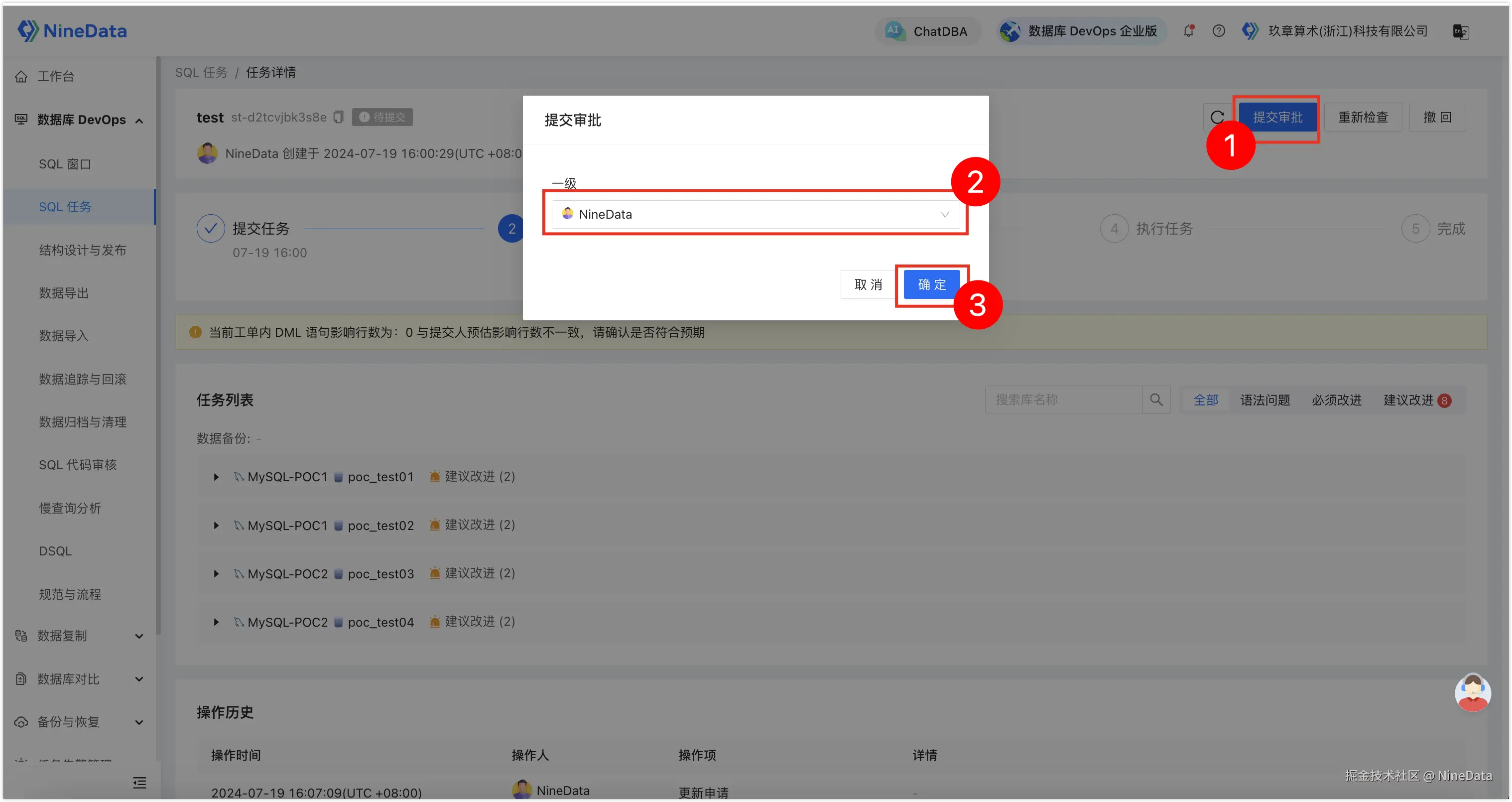Viewport: 1512px width, 802px height.
Task: Select 语法问题 filter tab
Action: (x=1265, y=401)
